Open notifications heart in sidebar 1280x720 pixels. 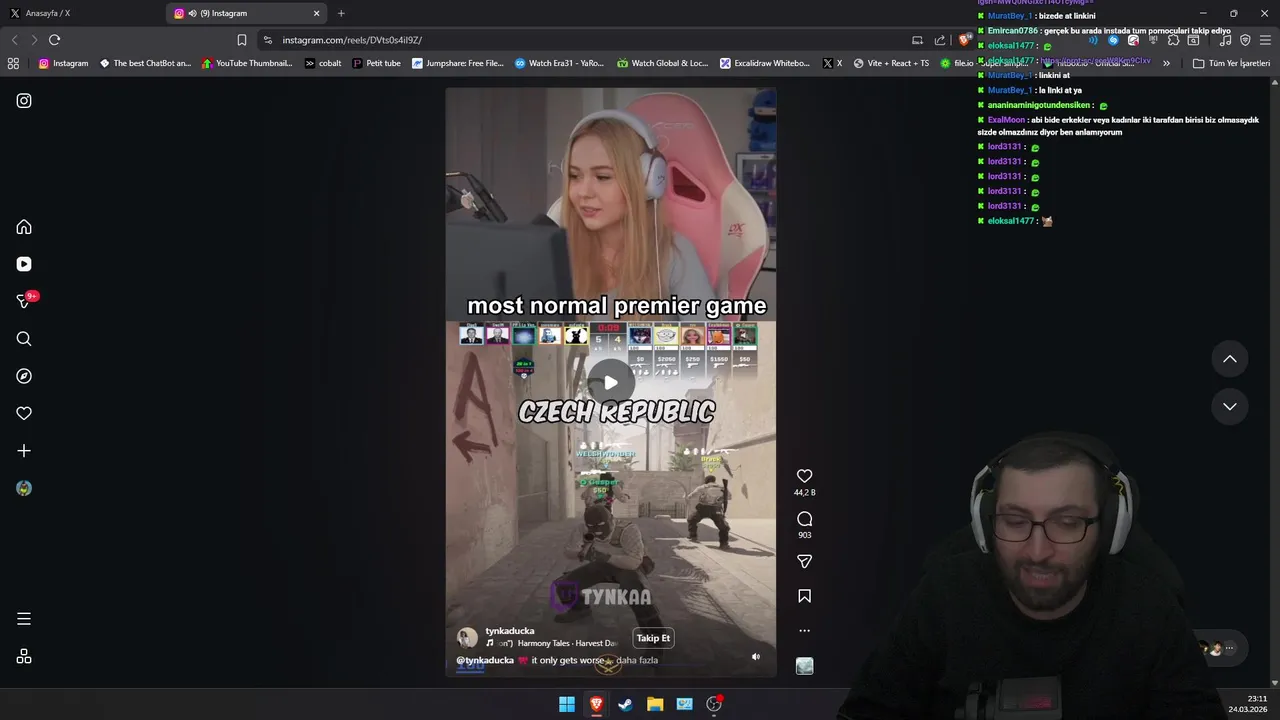pyautogui.click(x=24, y=413)
